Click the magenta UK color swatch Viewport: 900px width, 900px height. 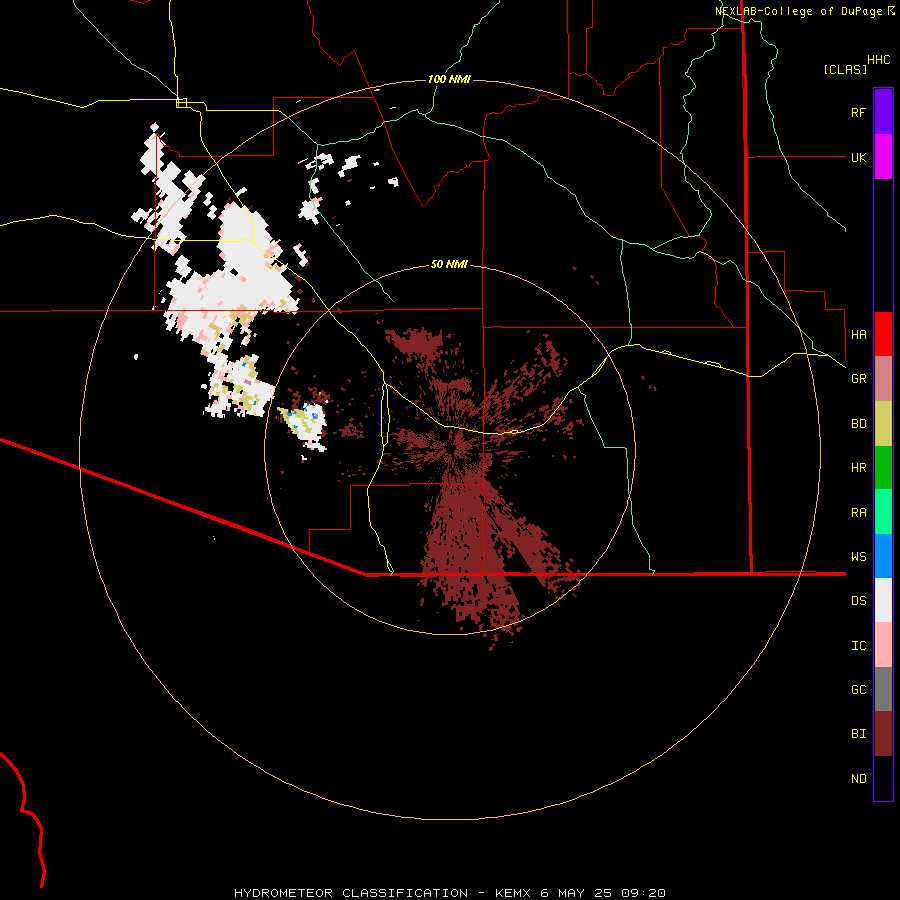pyautogui.click(x=883, y=157)
